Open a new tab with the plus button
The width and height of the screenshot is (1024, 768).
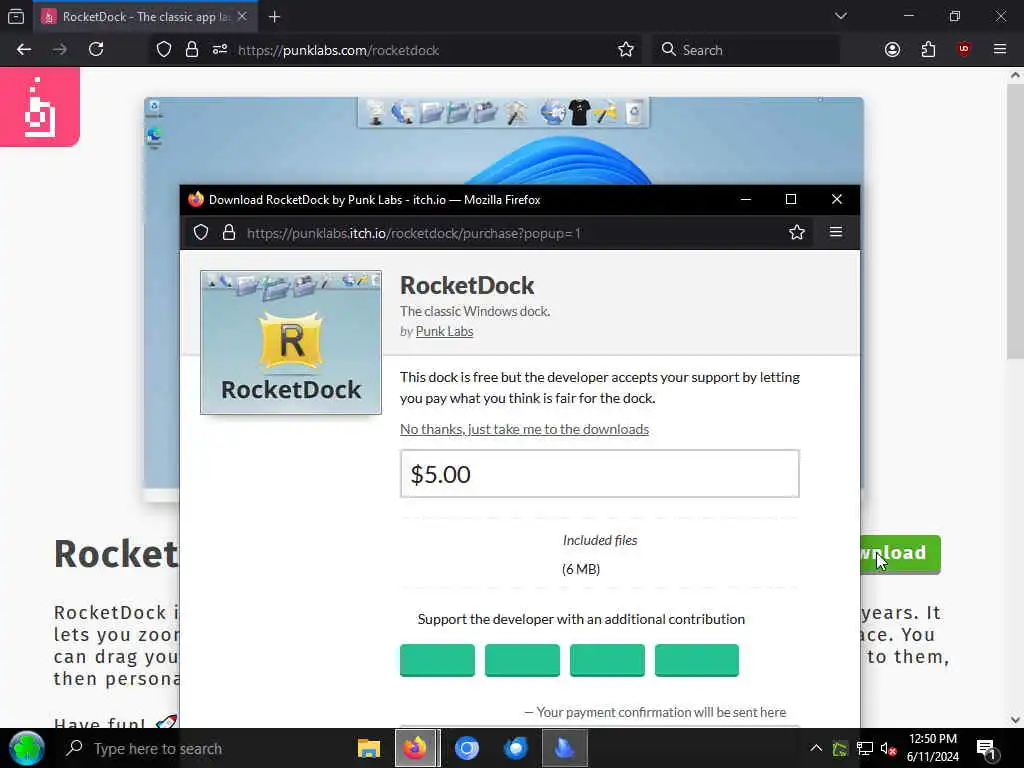274,17
